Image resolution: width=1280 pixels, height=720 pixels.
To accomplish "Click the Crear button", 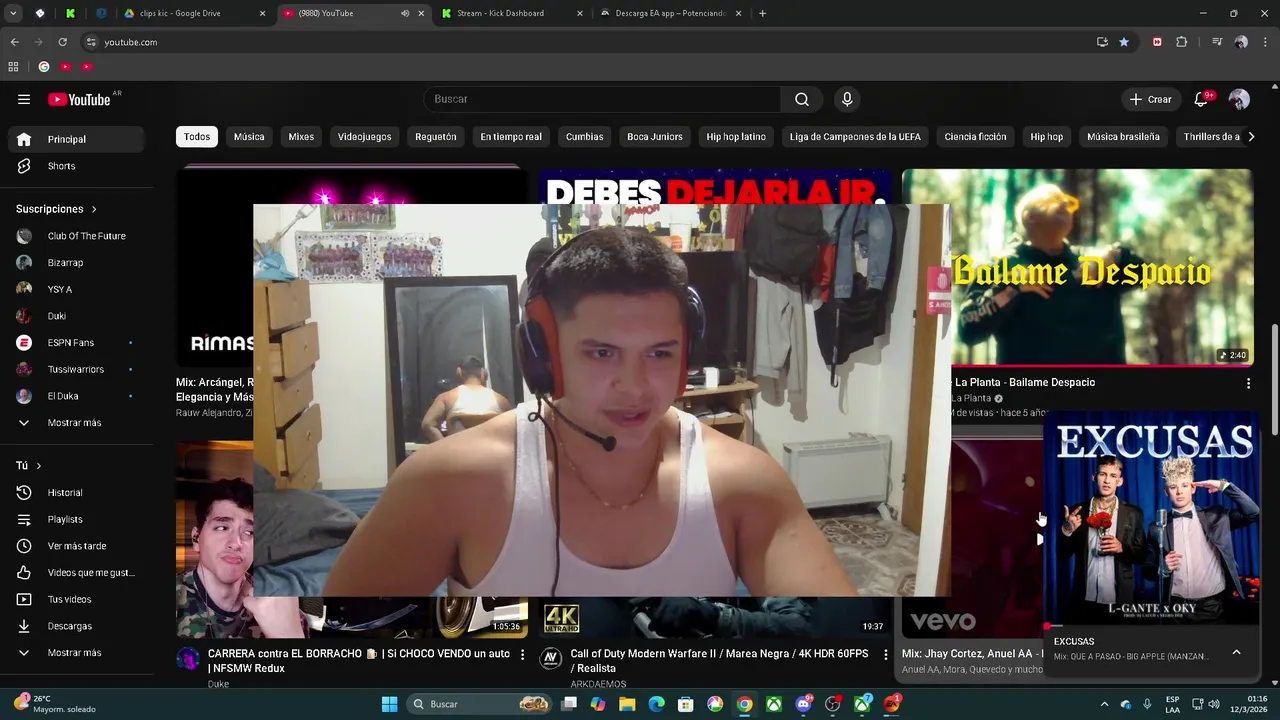I will pyautogui.click(x=1150, y=99).
